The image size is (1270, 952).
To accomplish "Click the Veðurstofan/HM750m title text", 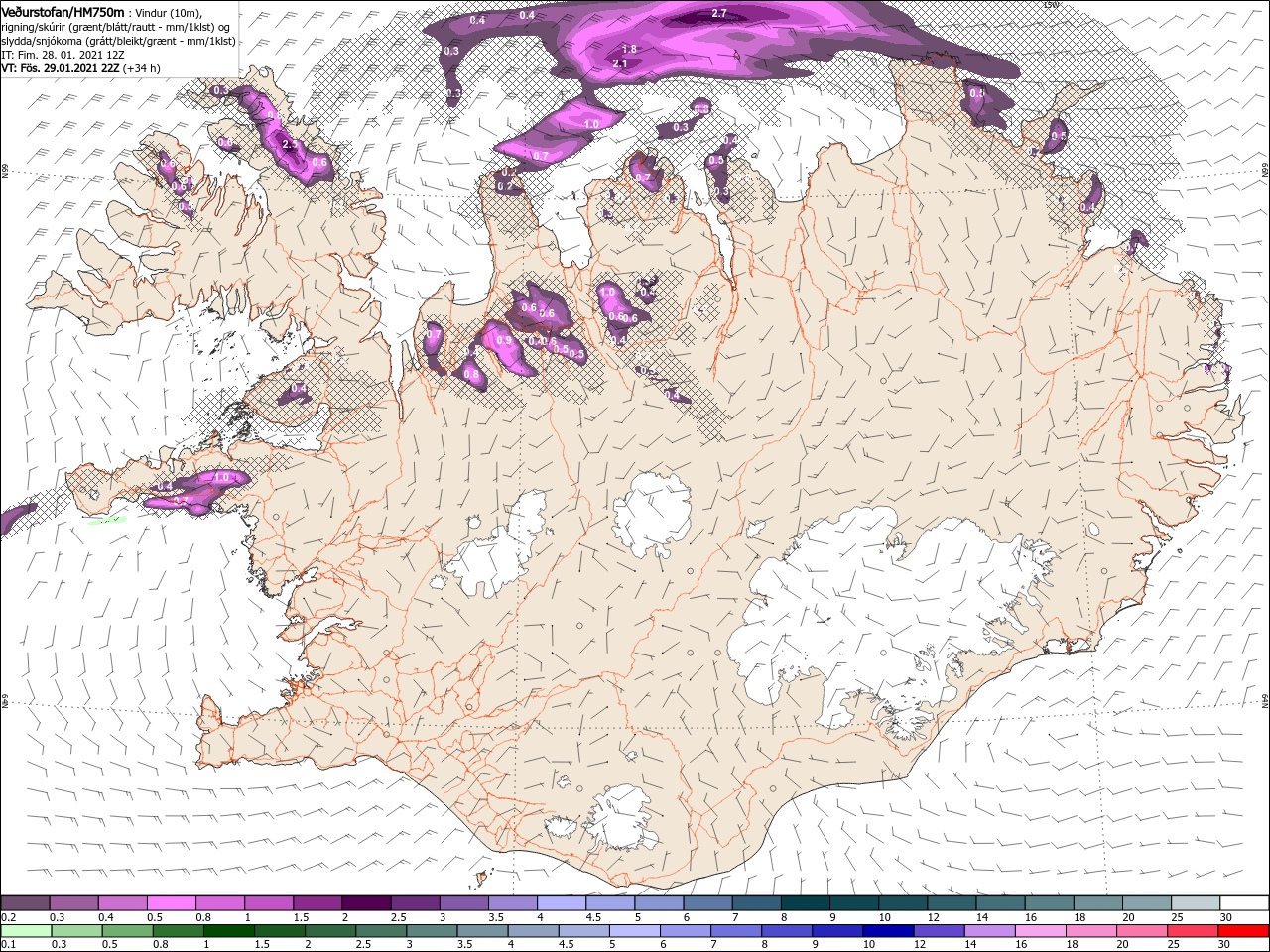I will coord(63,12).
